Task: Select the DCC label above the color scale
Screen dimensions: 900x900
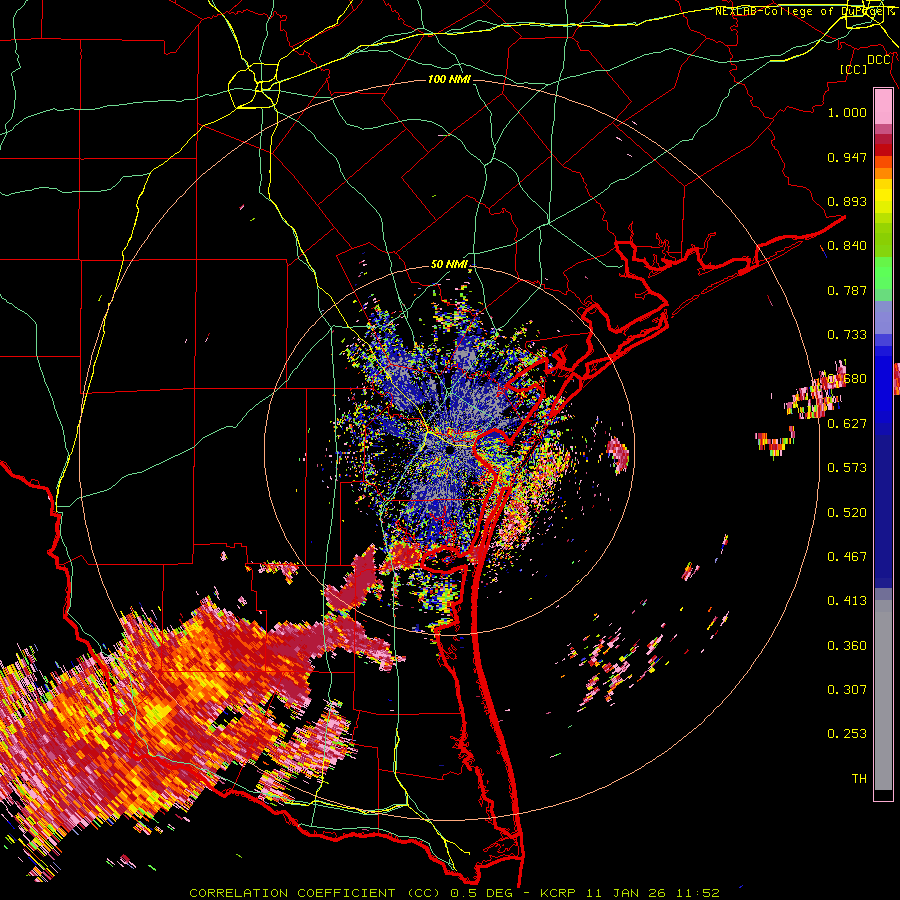Action: coord(878,60)
